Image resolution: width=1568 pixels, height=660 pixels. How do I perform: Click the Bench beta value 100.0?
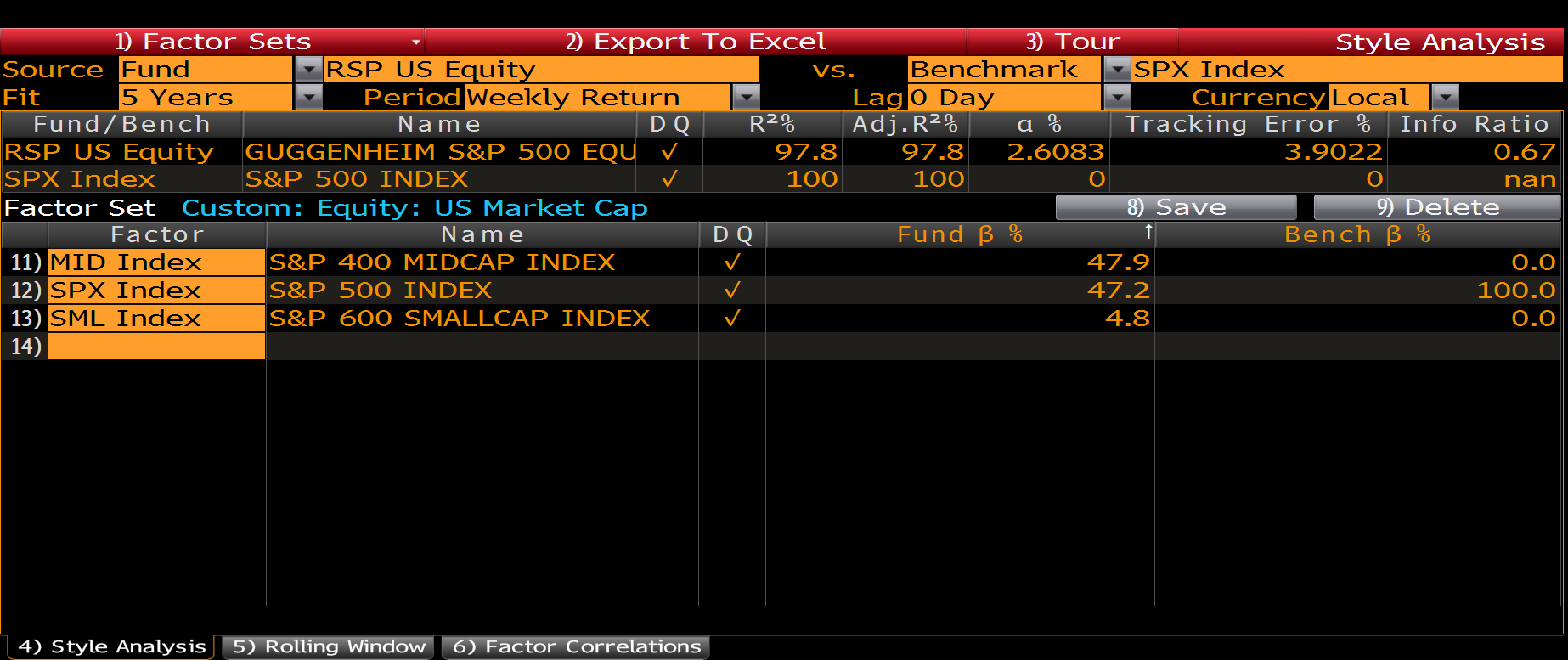tap(1516, 291)
